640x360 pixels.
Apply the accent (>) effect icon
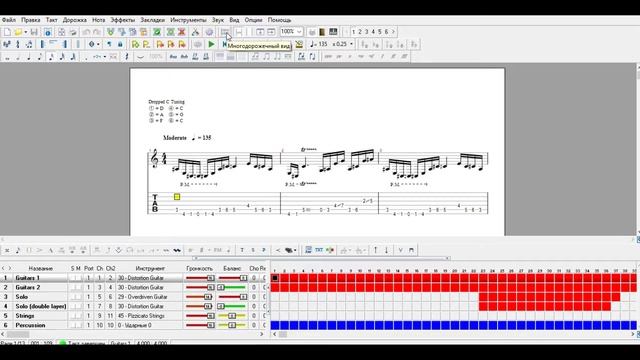40,250
